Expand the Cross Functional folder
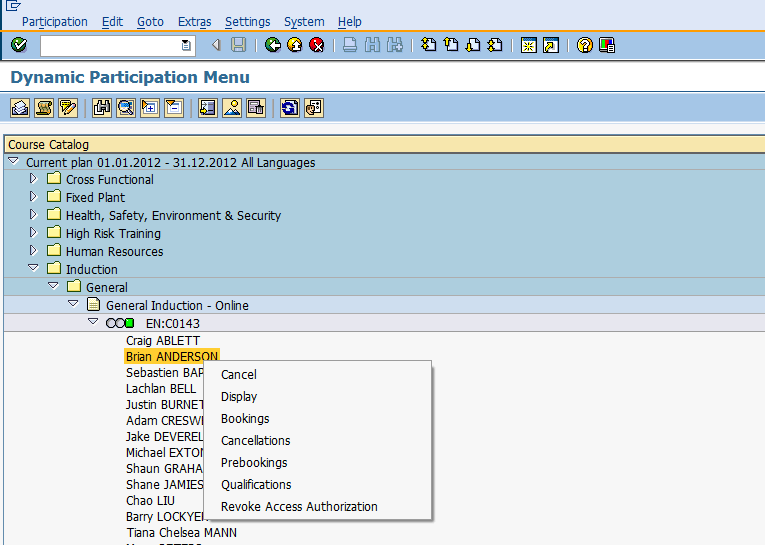Screen dimensions: 765x545 point(33,179)
